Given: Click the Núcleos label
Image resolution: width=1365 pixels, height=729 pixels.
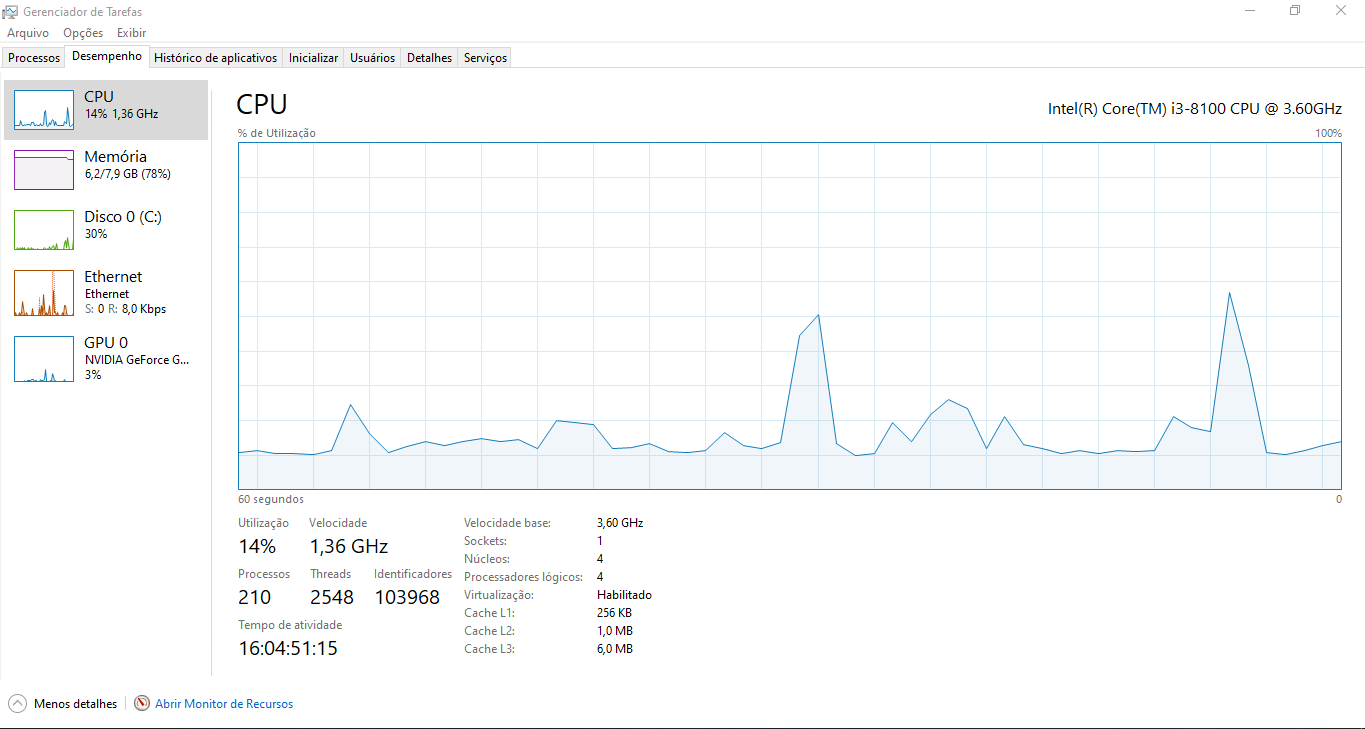Looking at the screenshot, I should point(487,559).
